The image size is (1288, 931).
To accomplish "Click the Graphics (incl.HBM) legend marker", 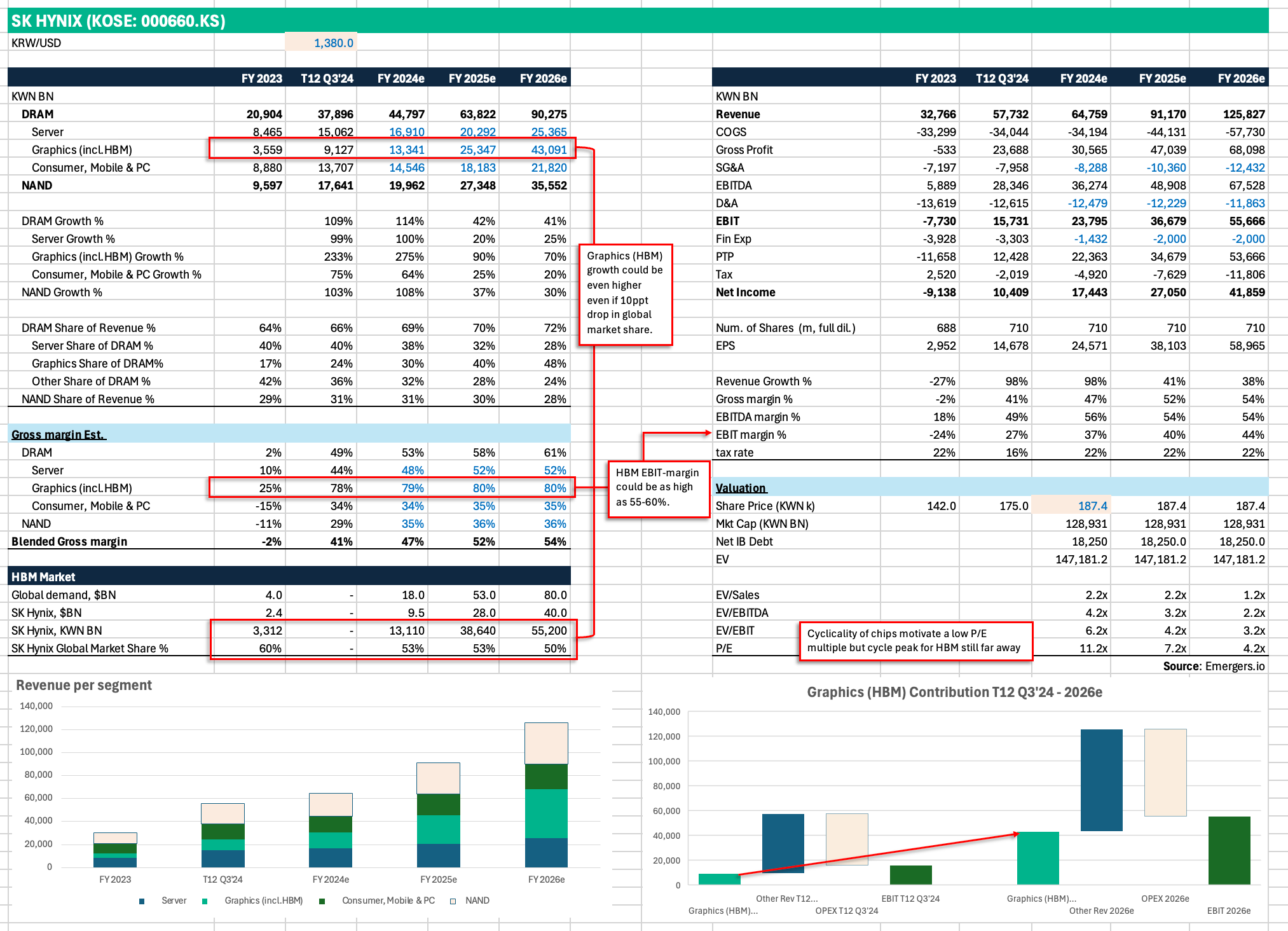I will coord(205,901).
